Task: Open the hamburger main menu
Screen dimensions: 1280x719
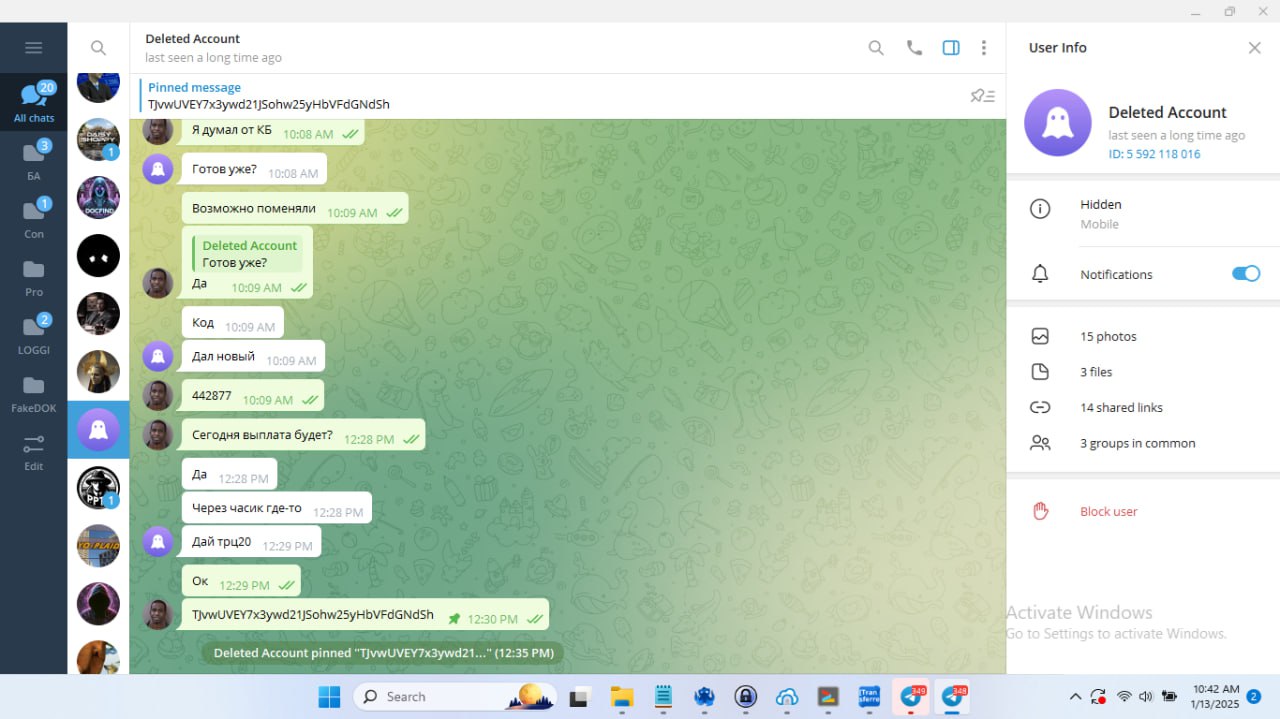Action: [33, 48]
